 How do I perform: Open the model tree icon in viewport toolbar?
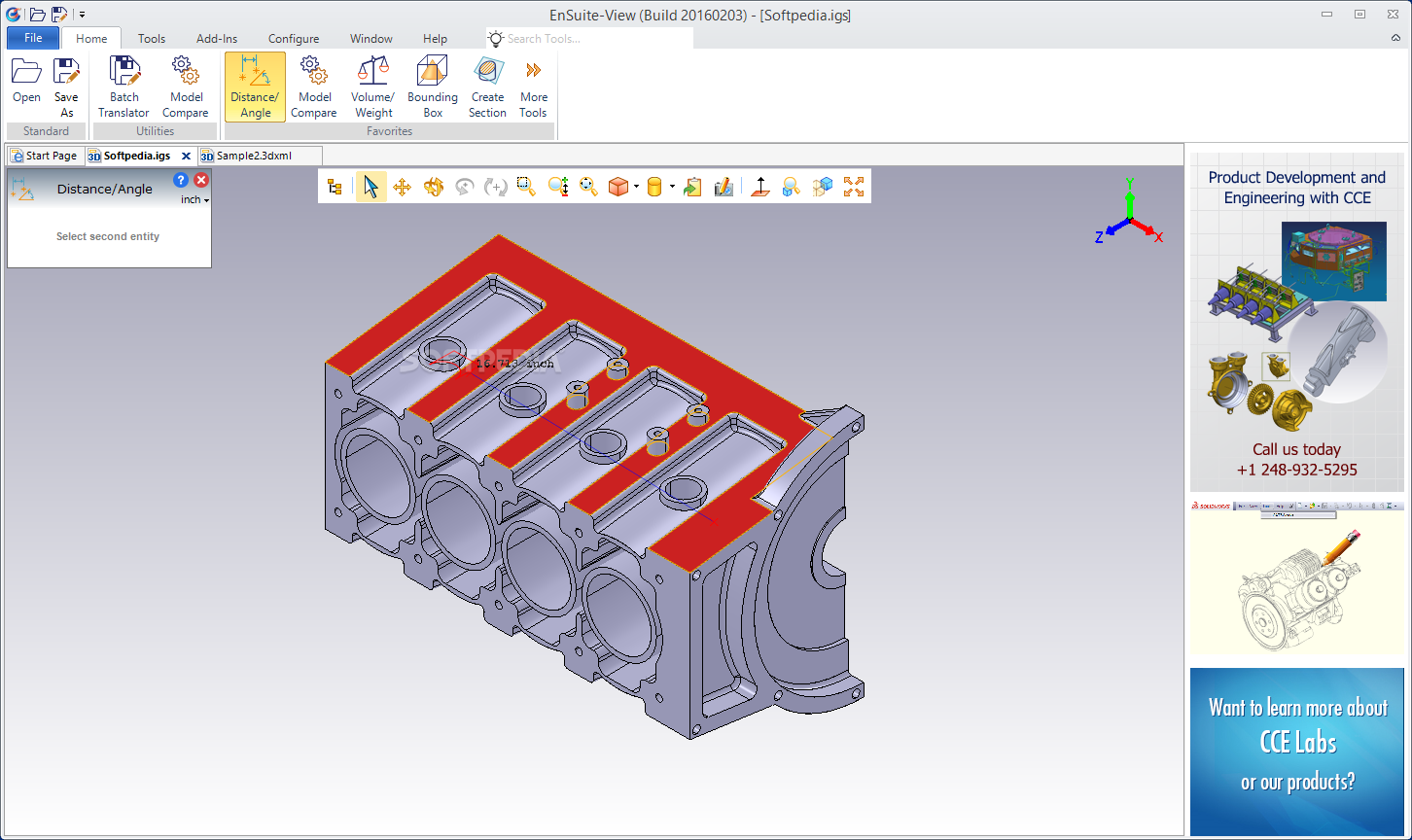tap(335, 187)
